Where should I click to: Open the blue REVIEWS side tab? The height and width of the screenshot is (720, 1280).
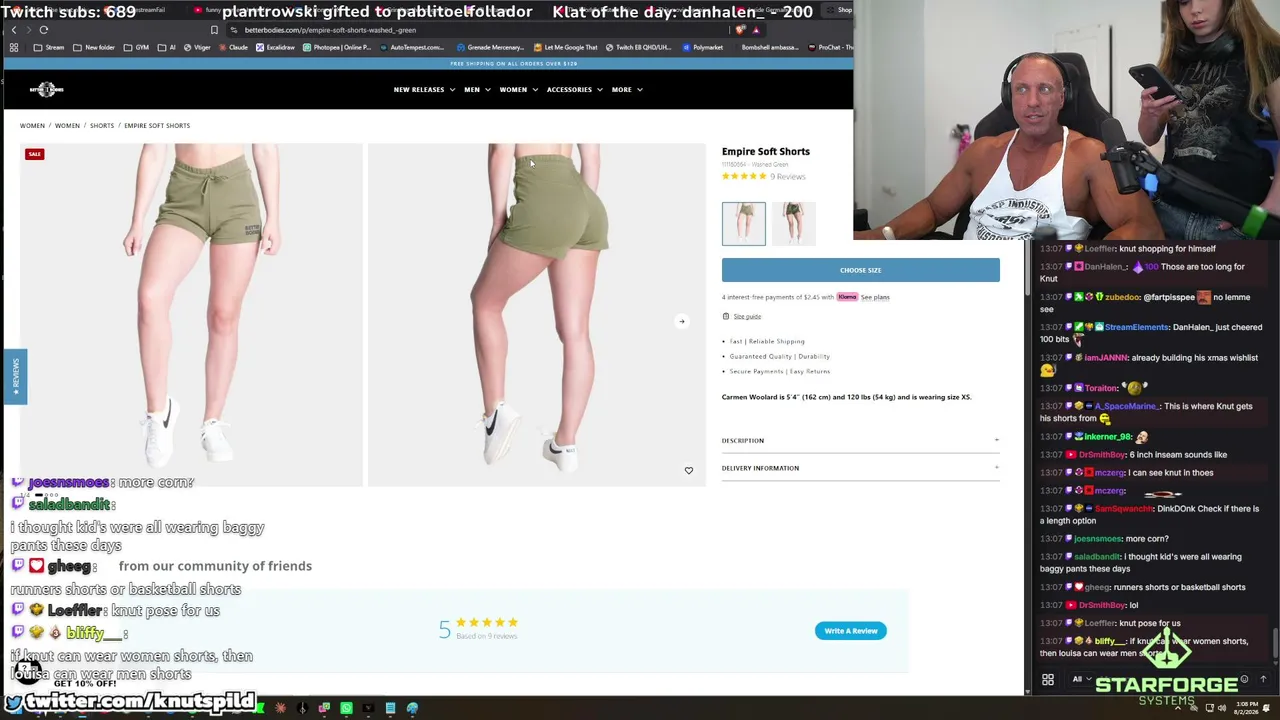pos(15,376)
